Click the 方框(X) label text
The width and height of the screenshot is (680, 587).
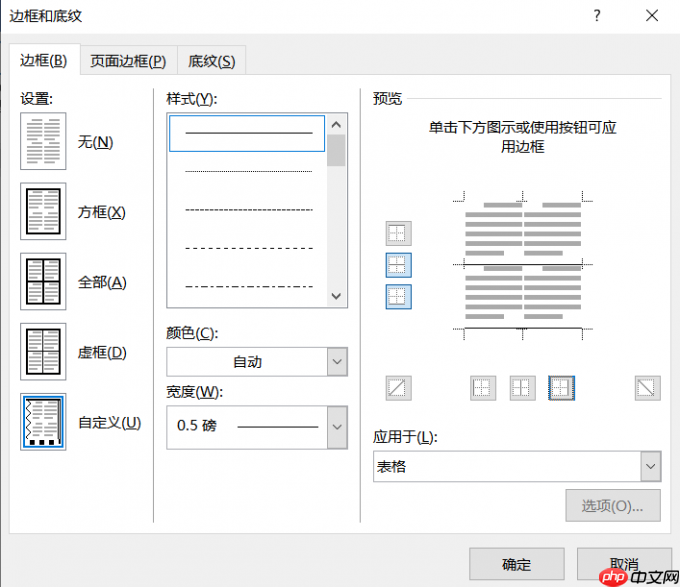[101, 212]
